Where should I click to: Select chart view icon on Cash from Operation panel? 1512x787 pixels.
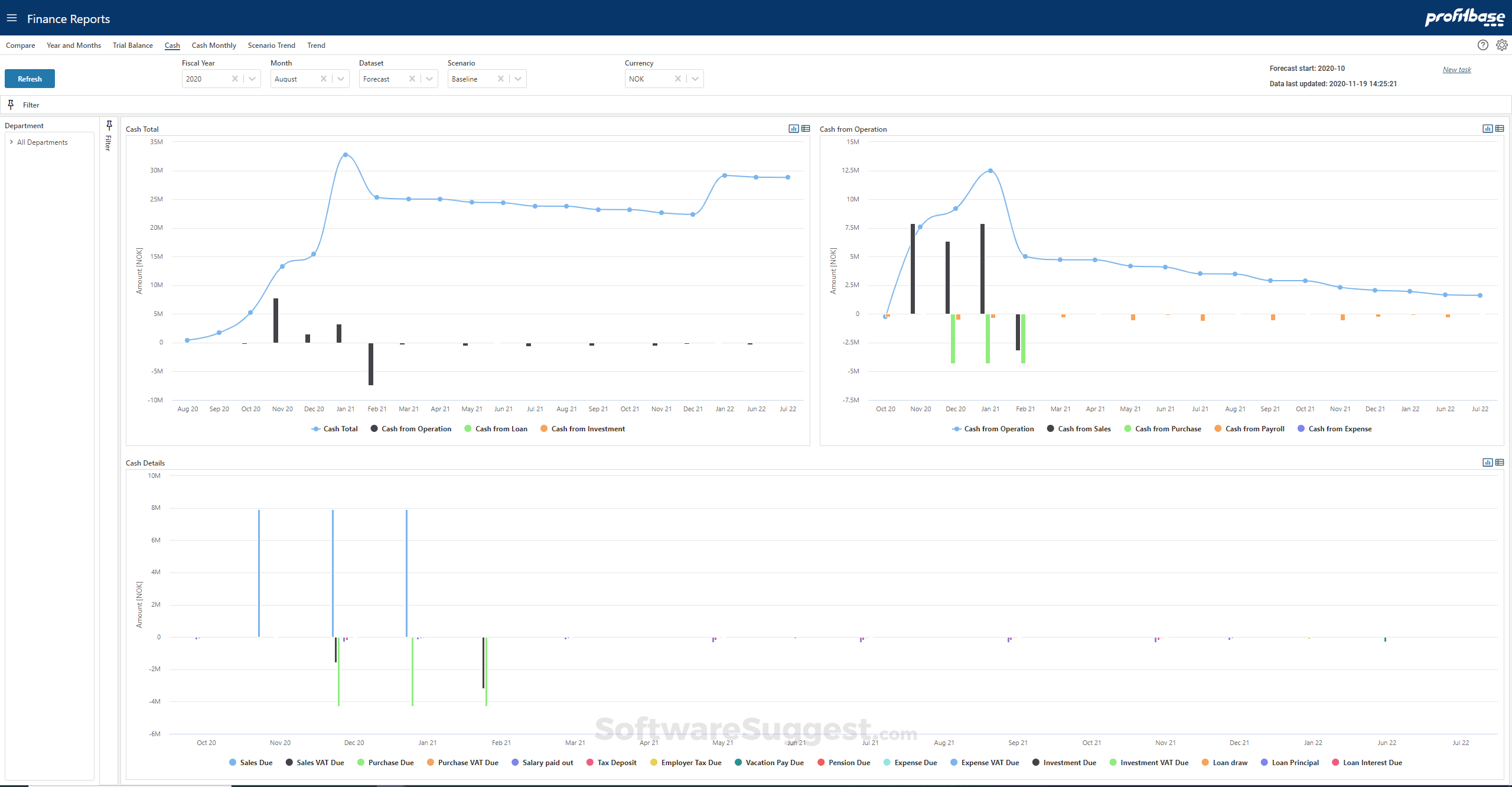pyautogui.click(x=1487, y=129)
